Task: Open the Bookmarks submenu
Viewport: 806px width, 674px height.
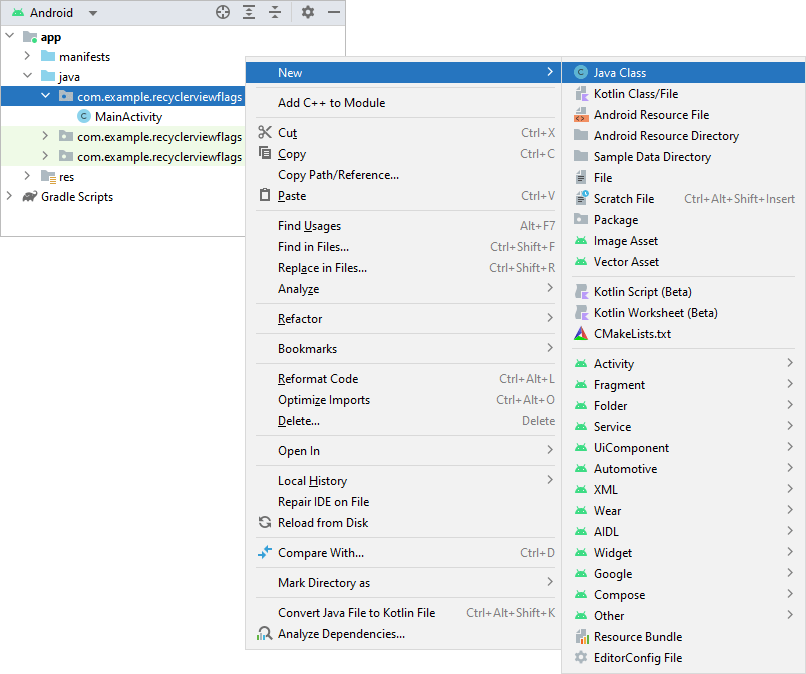Action: coord(403,349)
